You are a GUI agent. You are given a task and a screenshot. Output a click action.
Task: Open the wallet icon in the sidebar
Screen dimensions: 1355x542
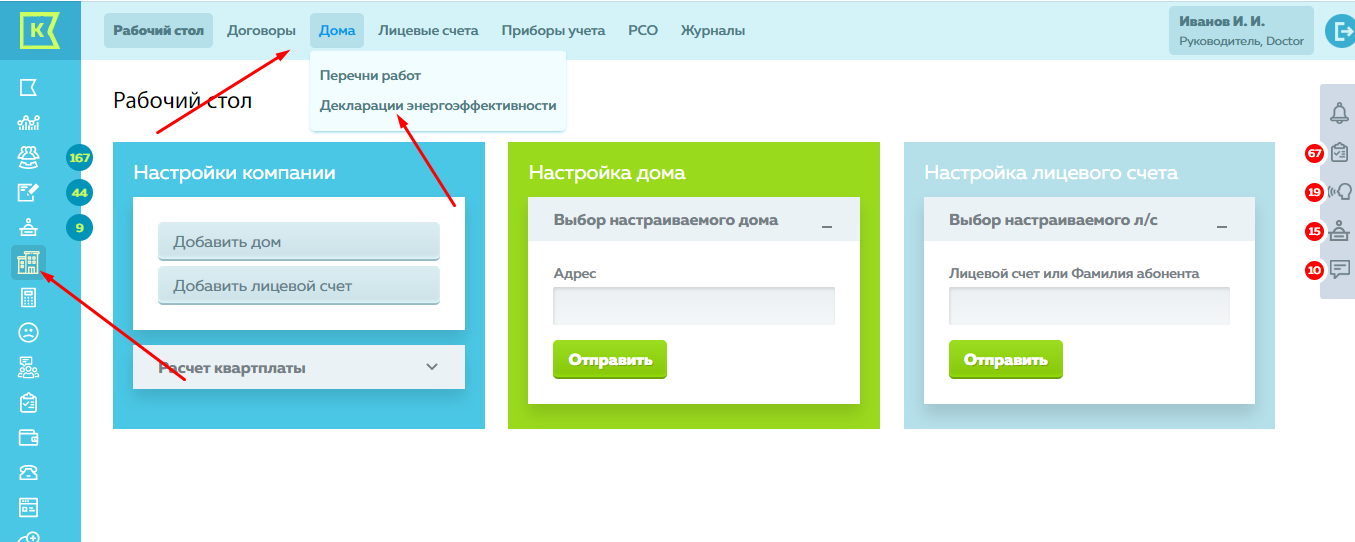[28, 437]
